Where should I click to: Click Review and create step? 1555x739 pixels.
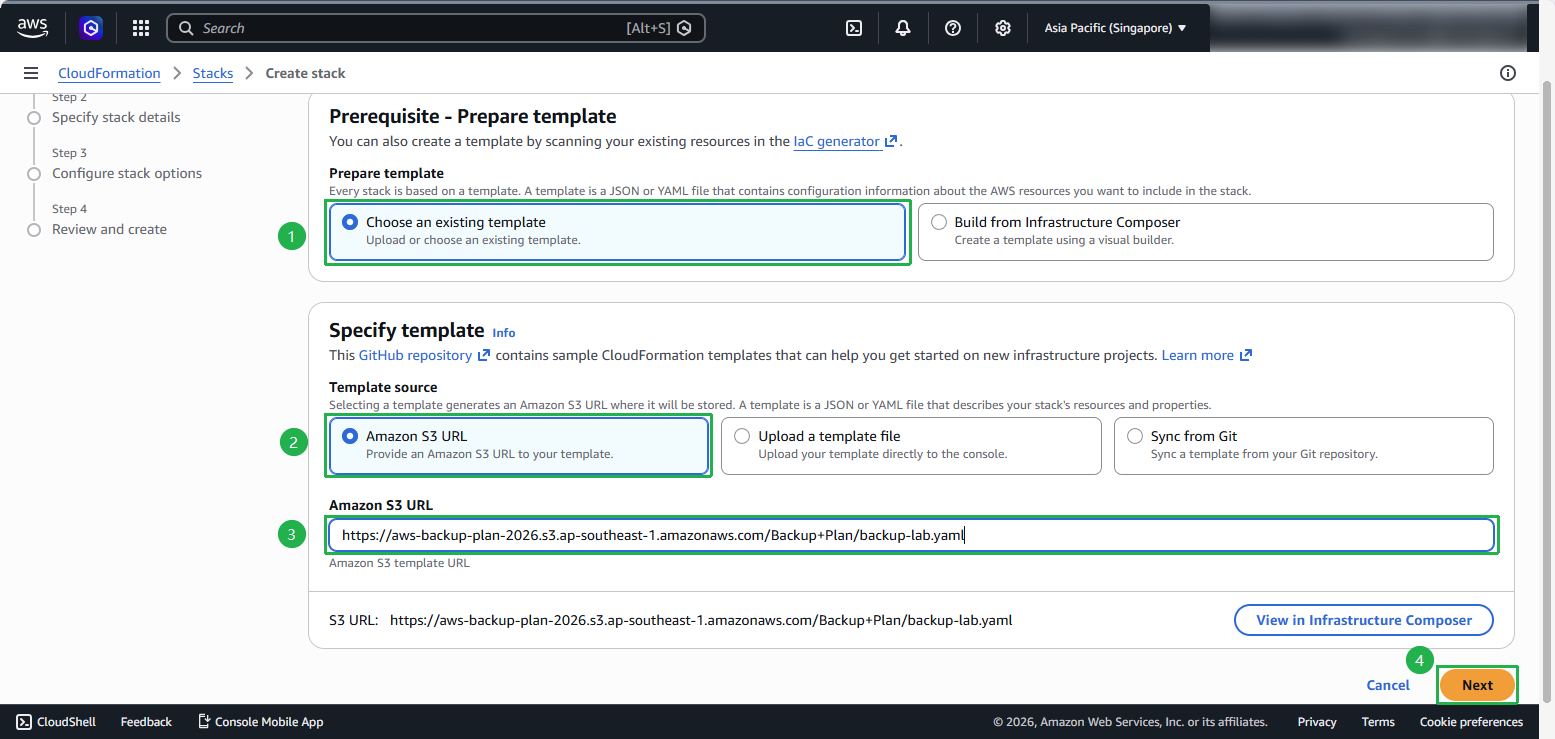pyautogui.click(x=109, y=229)
